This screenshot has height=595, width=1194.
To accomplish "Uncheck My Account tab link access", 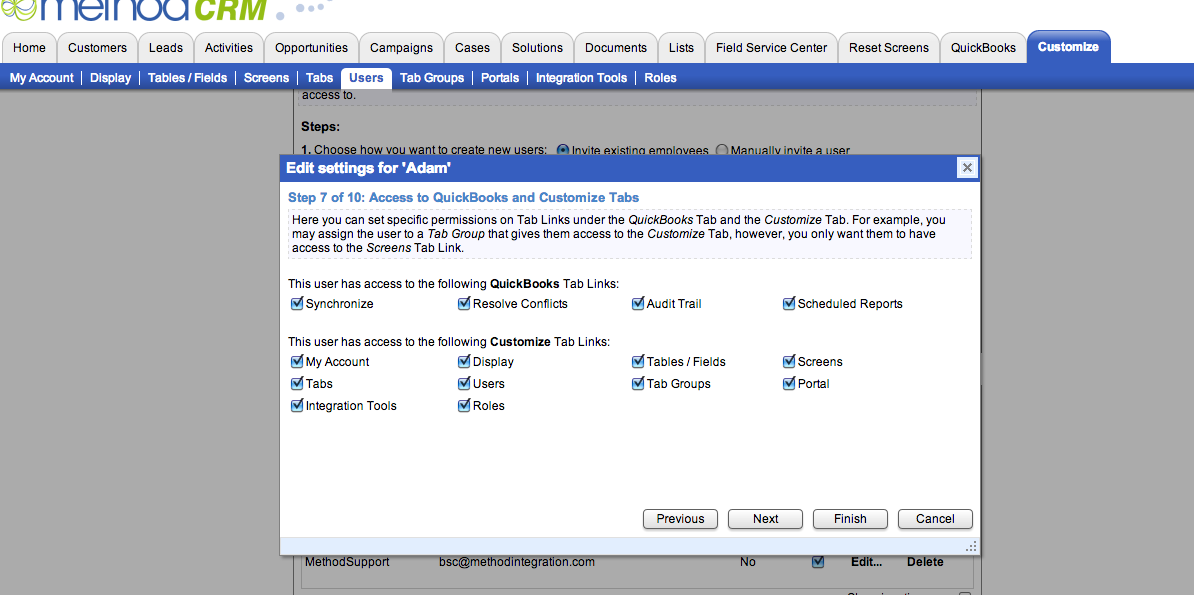I will coord(297,361).
